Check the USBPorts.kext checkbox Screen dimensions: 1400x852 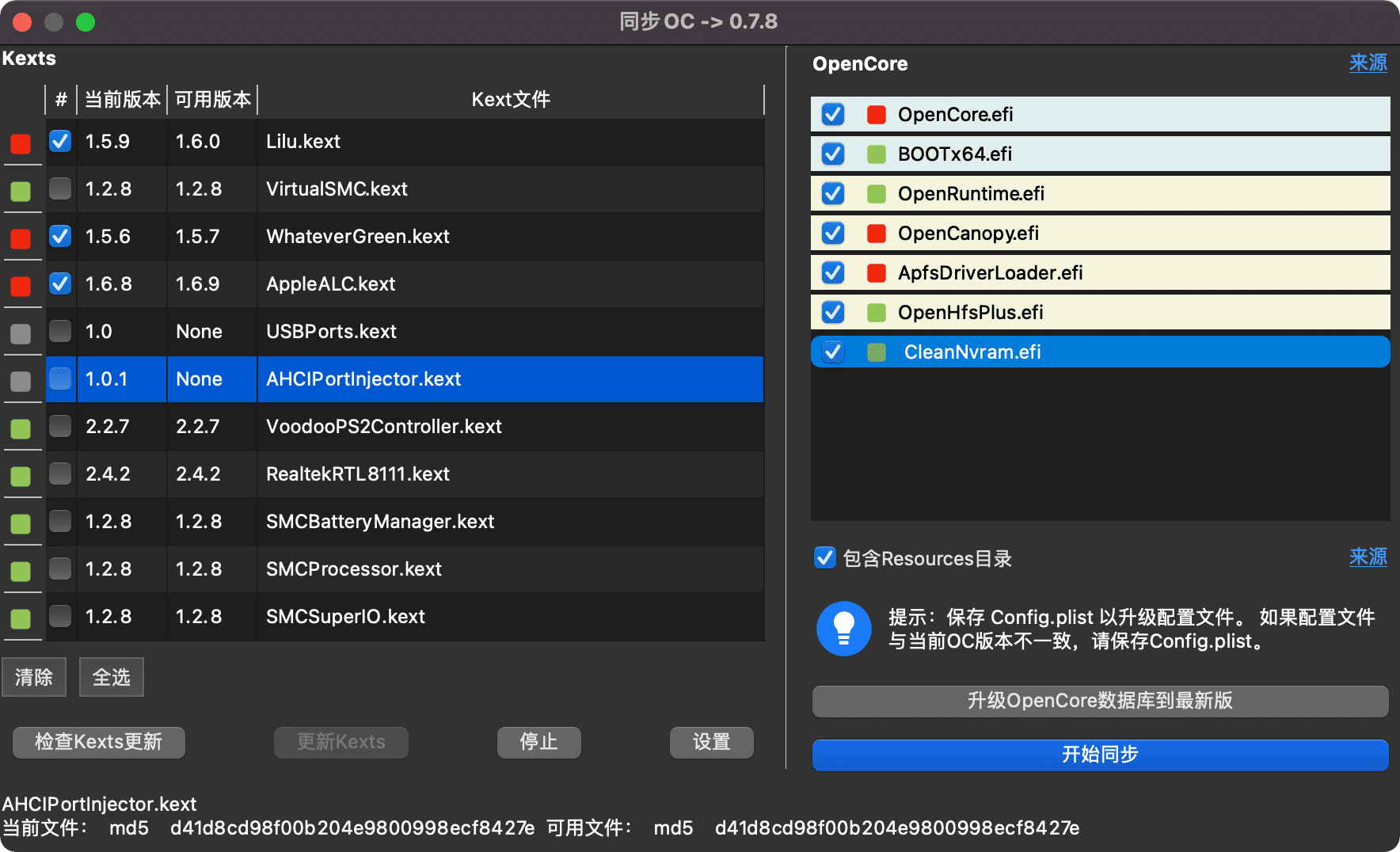click(60, 331)
